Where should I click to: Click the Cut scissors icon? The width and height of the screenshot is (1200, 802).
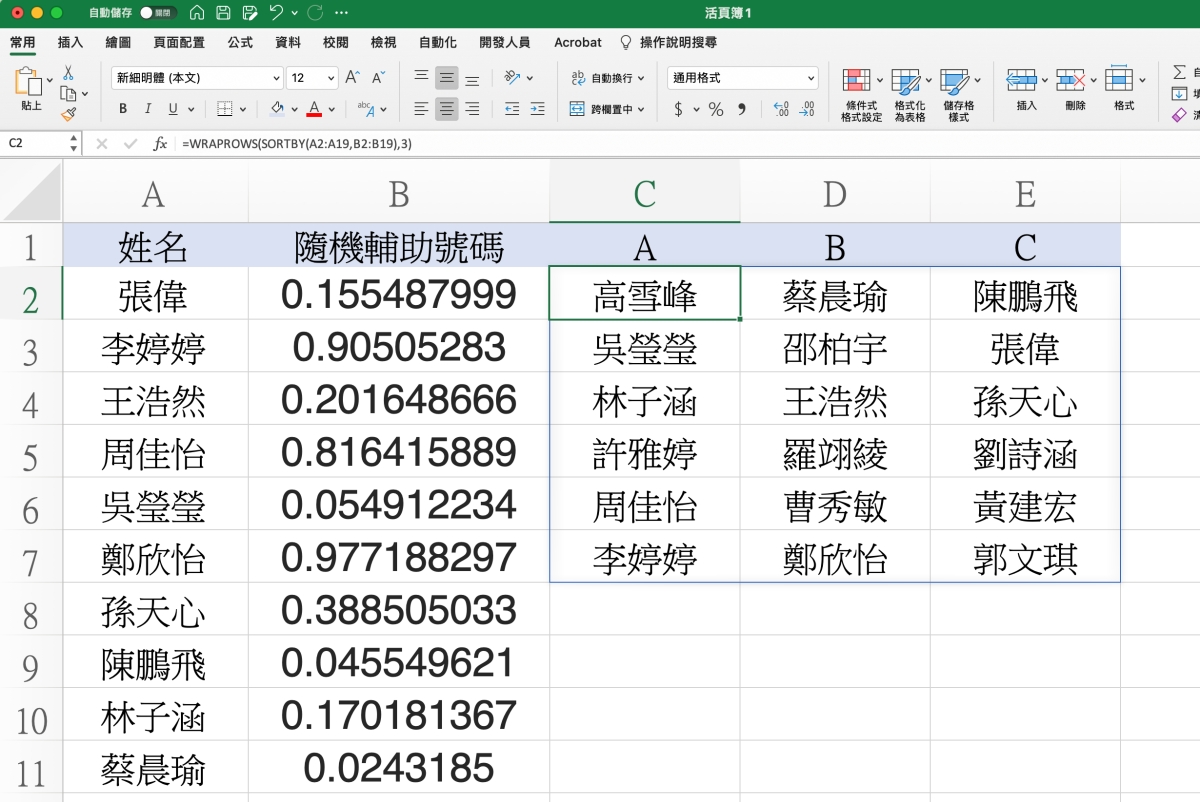(x=68, y=73)
